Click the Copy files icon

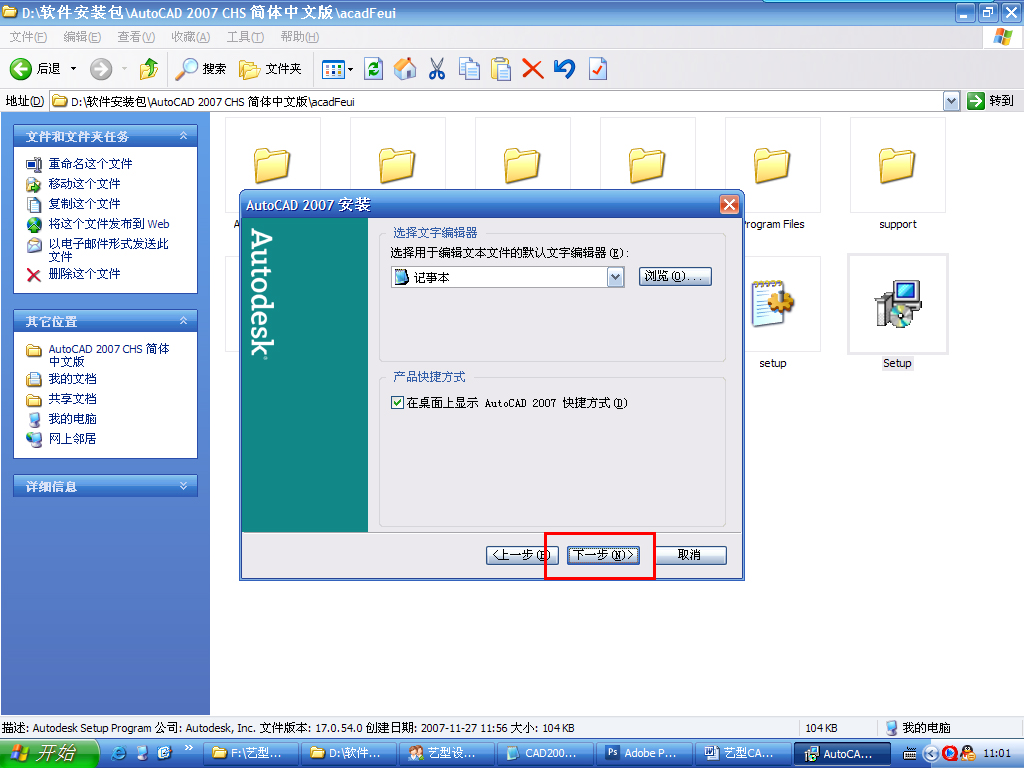tap(469, 69)
